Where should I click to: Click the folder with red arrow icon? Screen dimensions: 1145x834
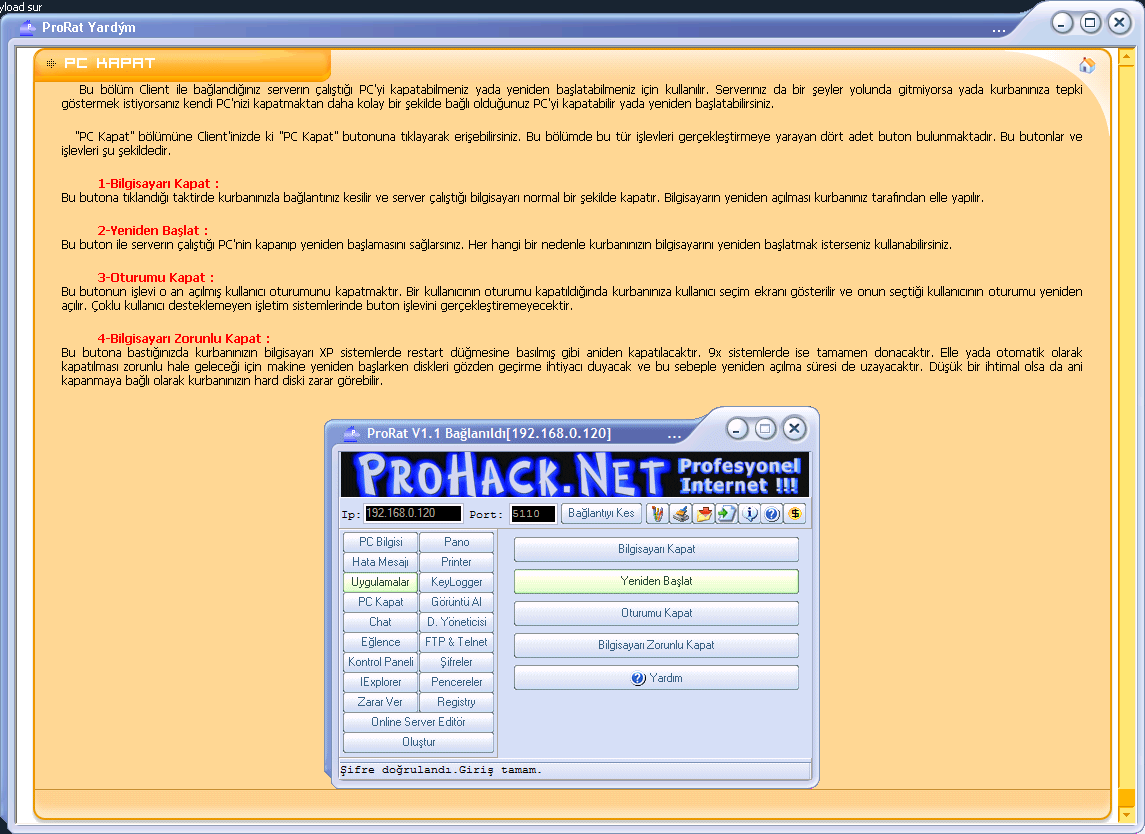pyautogui.click(x=704, y=514)
